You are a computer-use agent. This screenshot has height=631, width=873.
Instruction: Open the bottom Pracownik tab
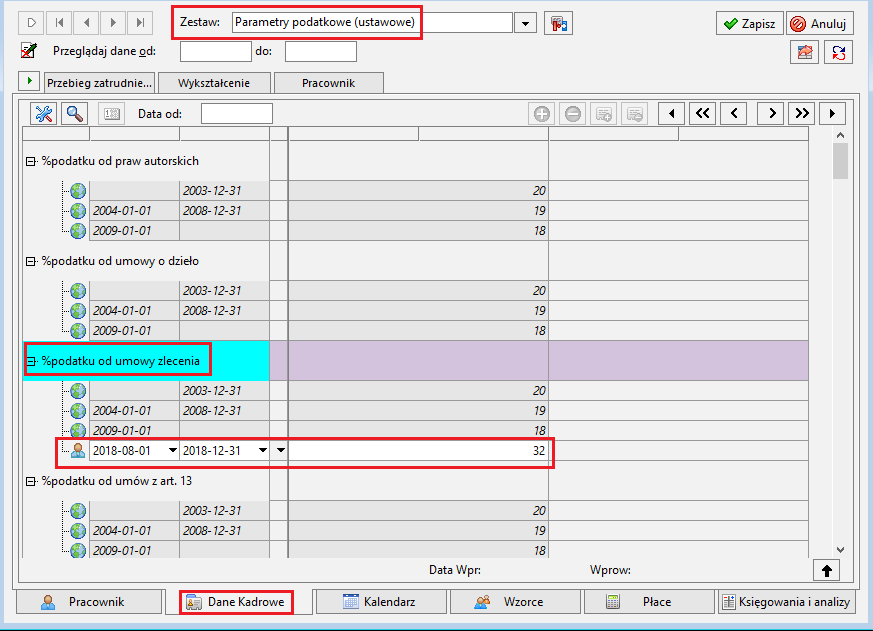click(89, 601)
